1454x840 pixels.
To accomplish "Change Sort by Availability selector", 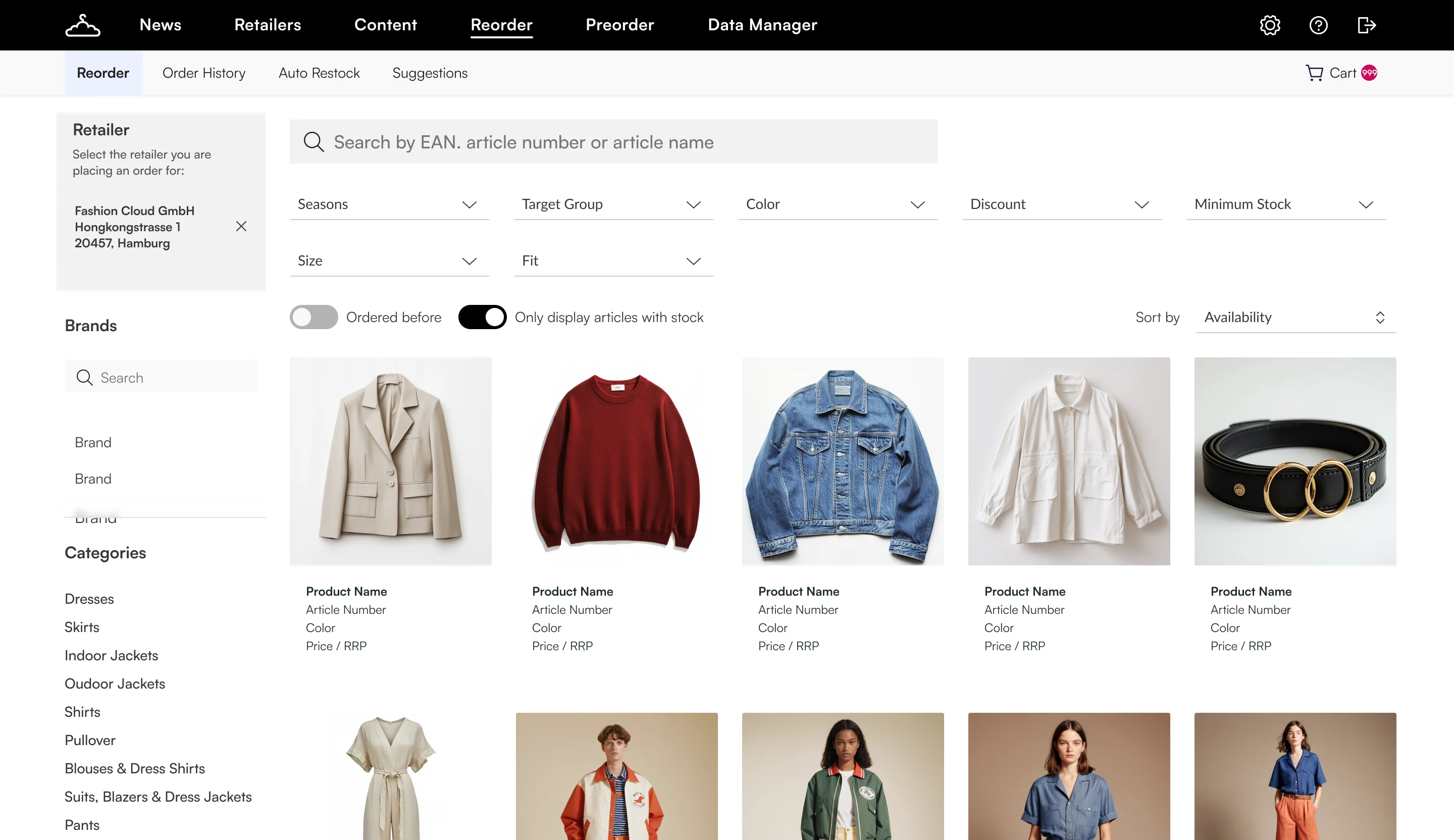I will 1296,318.
